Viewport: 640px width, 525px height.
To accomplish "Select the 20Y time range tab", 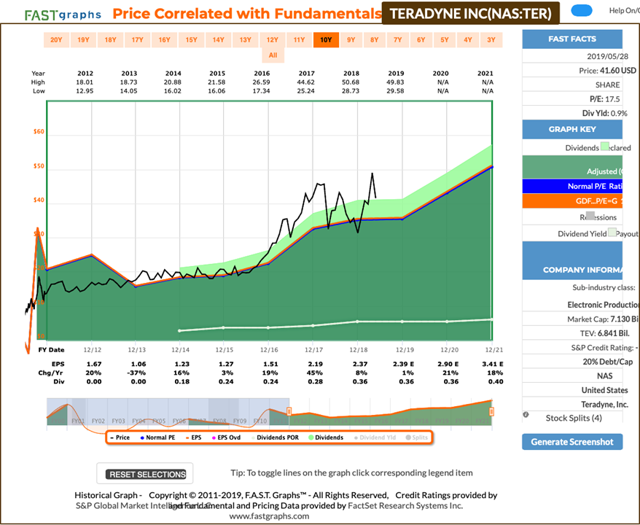I will 56,40.
